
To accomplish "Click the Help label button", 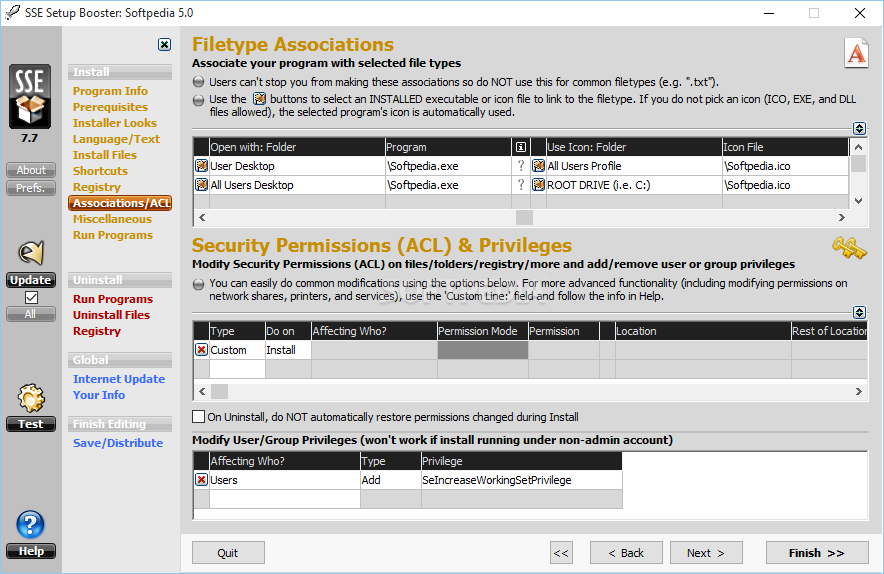I will (31, 551).
